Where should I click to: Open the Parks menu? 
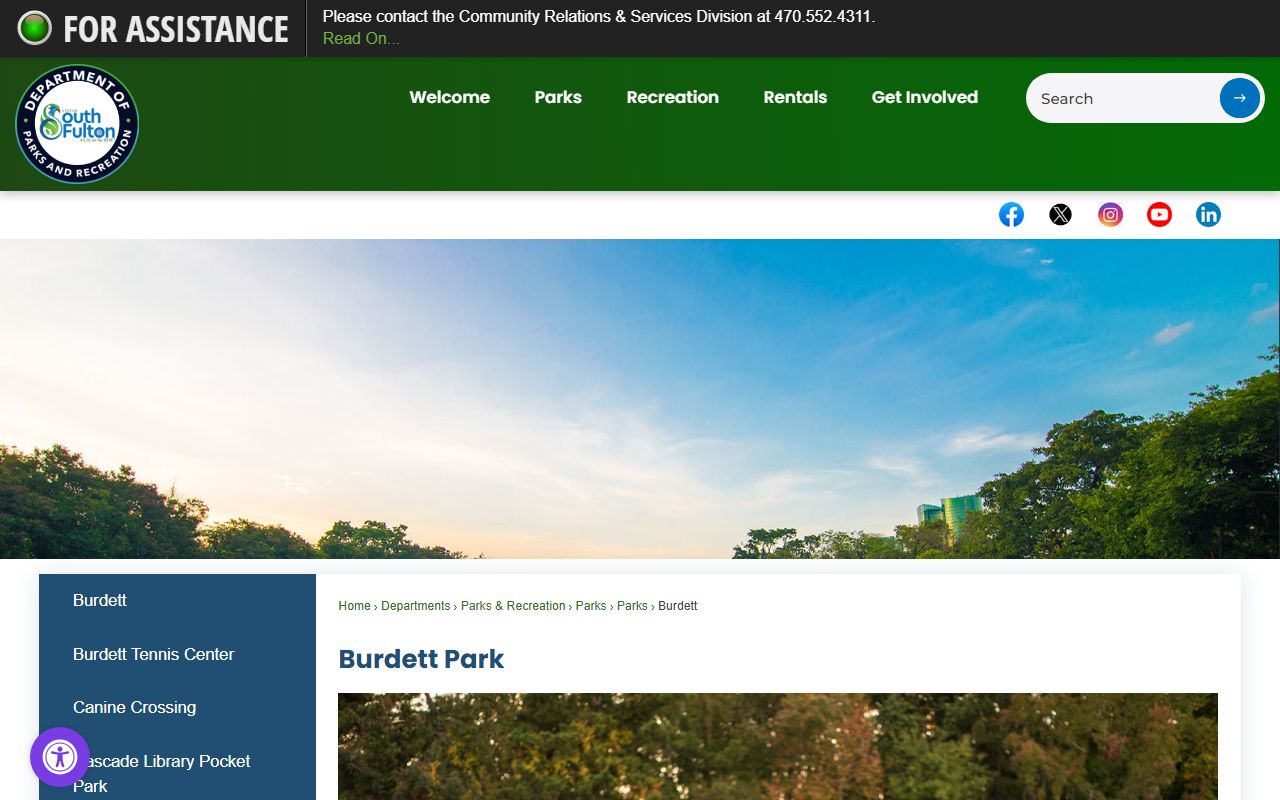[x=558, y=97]
